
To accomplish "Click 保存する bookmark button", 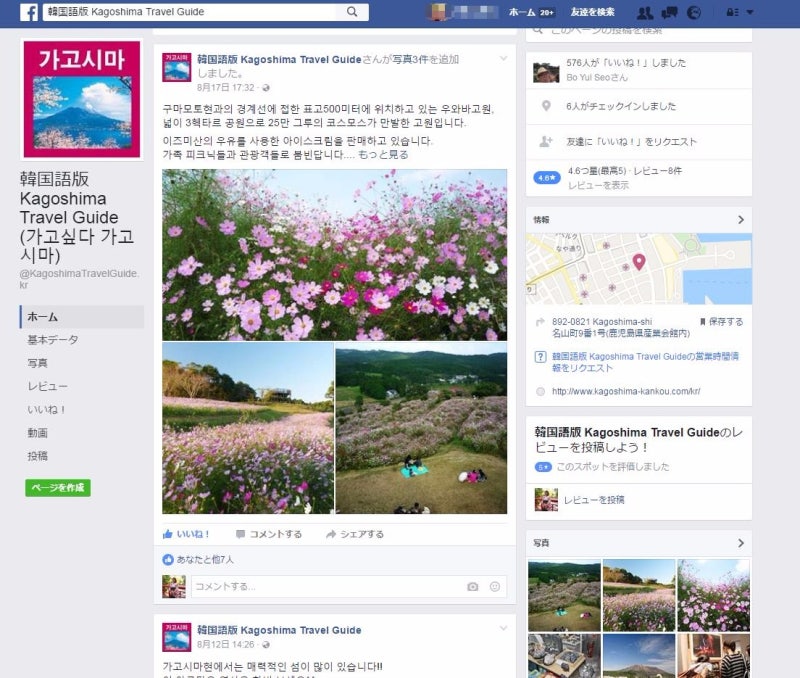I will click(721, 322).
